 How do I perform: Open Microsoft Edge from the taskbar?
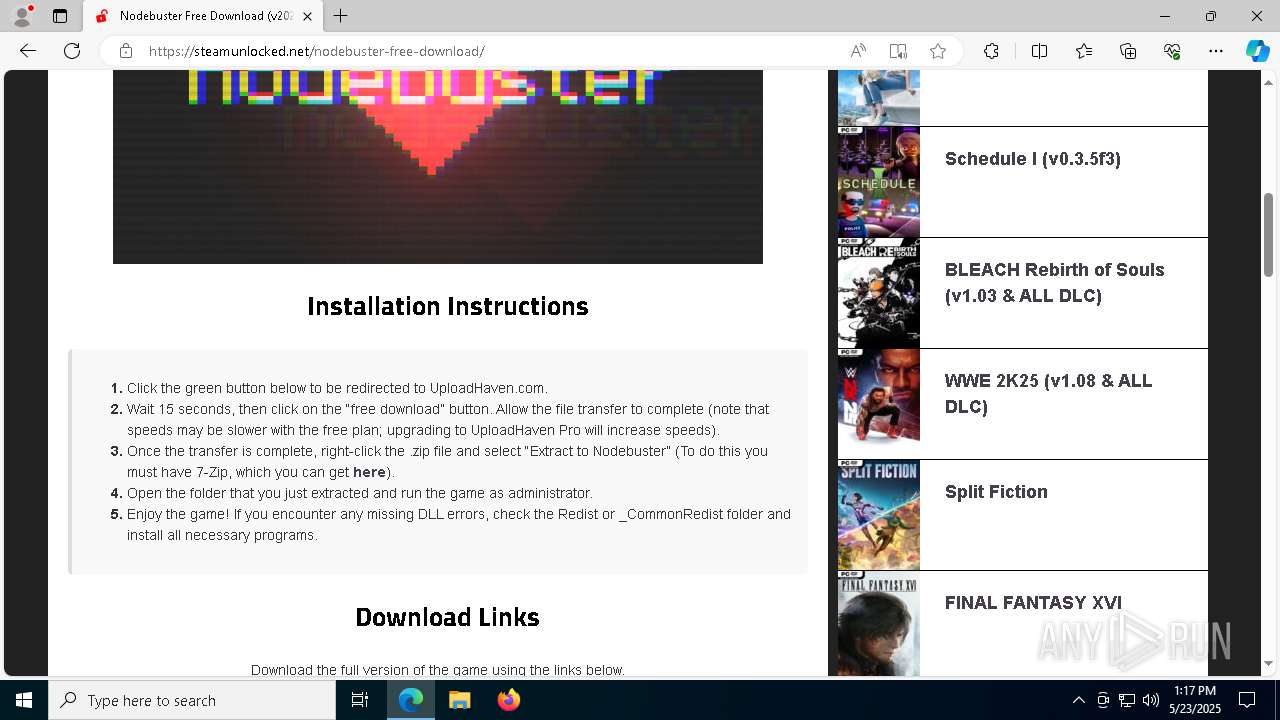[411, 700]
